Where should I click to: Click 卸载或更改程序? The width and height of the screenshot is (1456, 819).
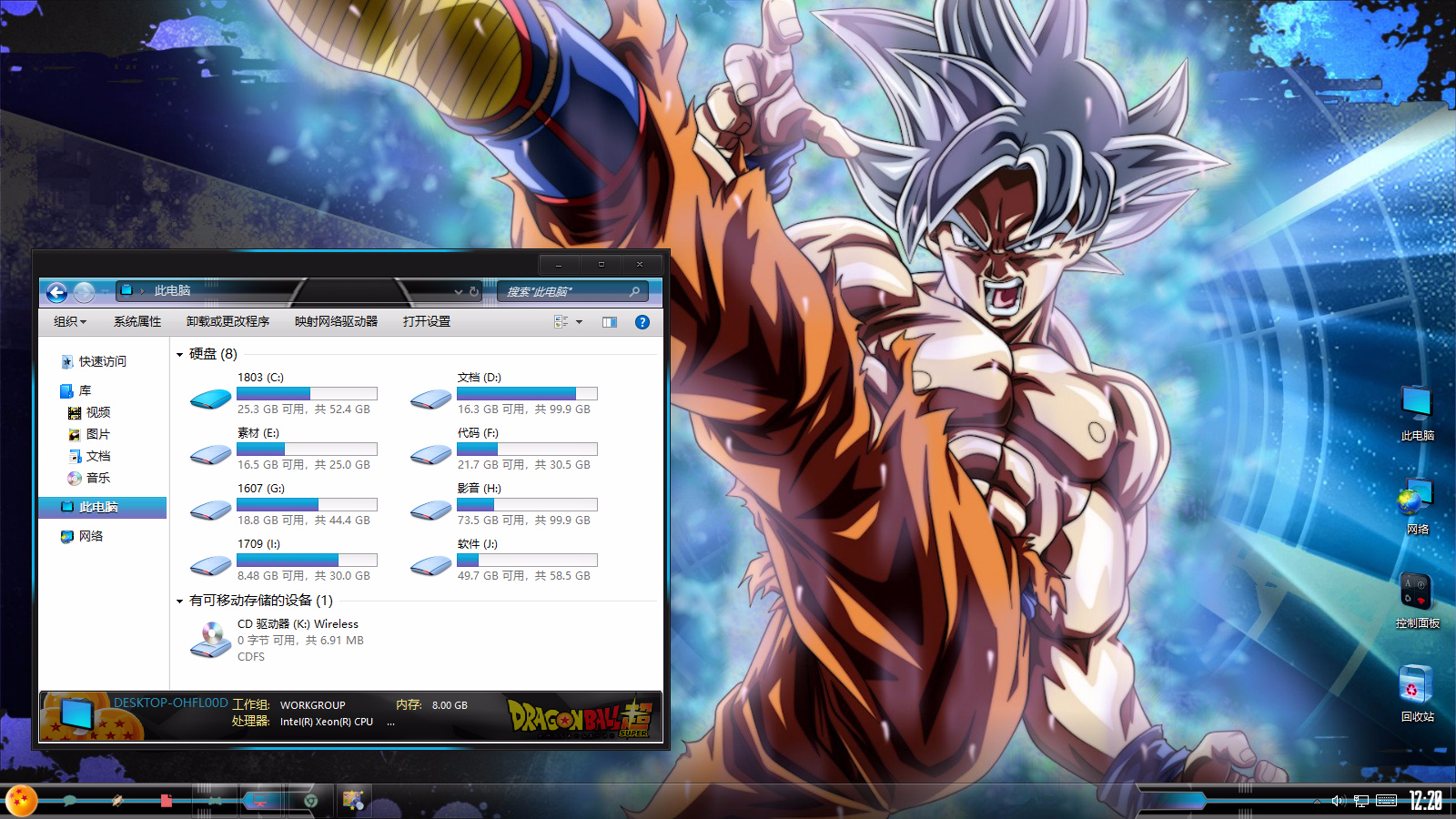click(227, 321)
